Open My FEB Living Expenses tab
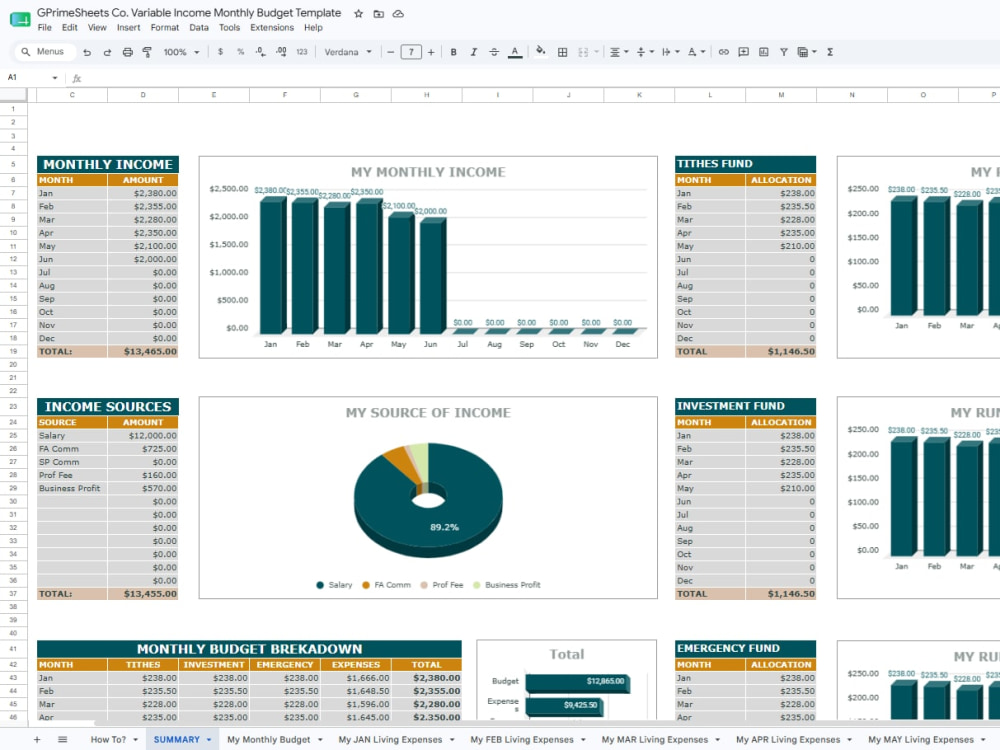The width and height of the screenshot is (1000, 750). pos(522,739)
